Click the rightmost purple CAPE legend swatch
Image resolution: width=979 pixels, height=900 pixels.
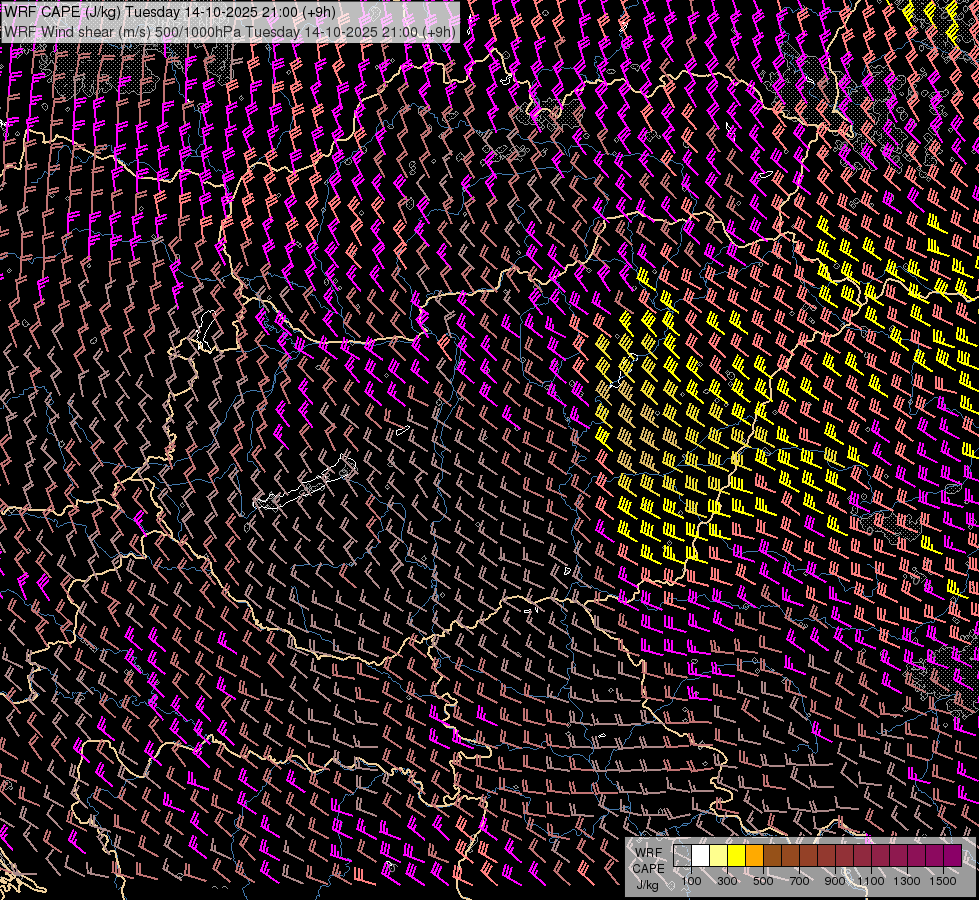click(x=952, y=856)
